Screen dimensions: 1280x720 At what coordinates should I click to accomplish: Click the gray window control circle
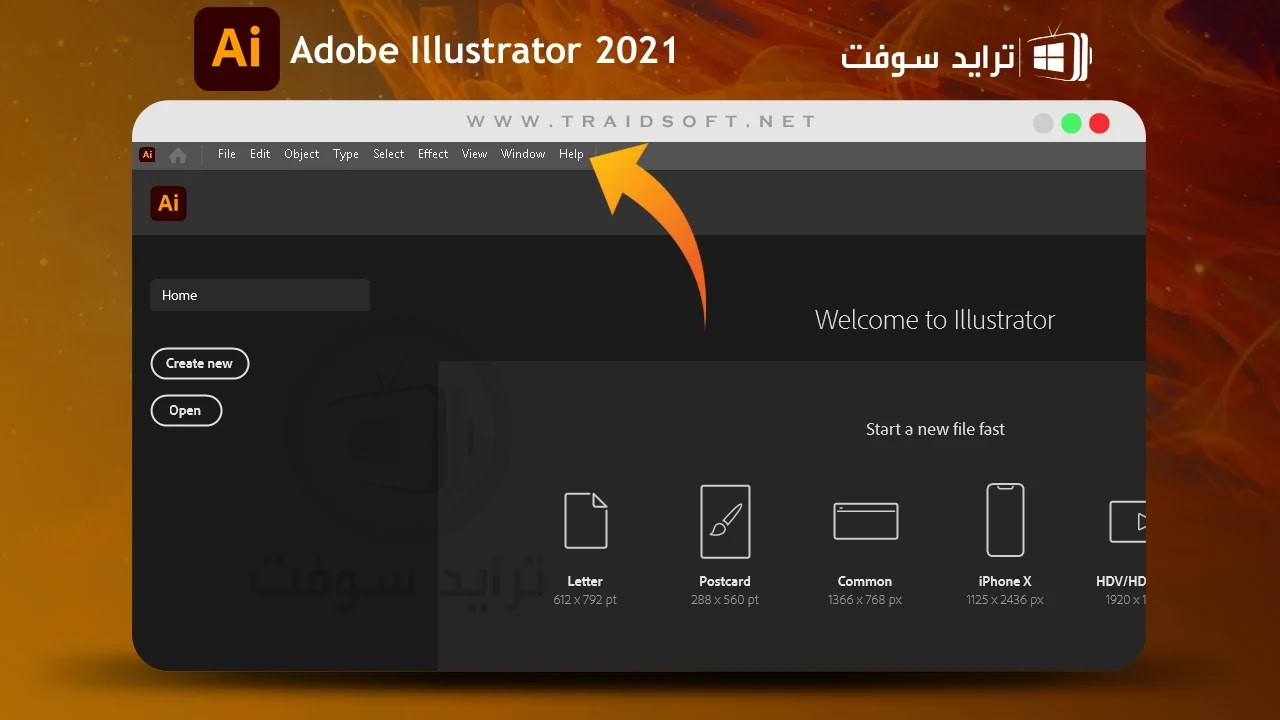tap(1043, 123)
